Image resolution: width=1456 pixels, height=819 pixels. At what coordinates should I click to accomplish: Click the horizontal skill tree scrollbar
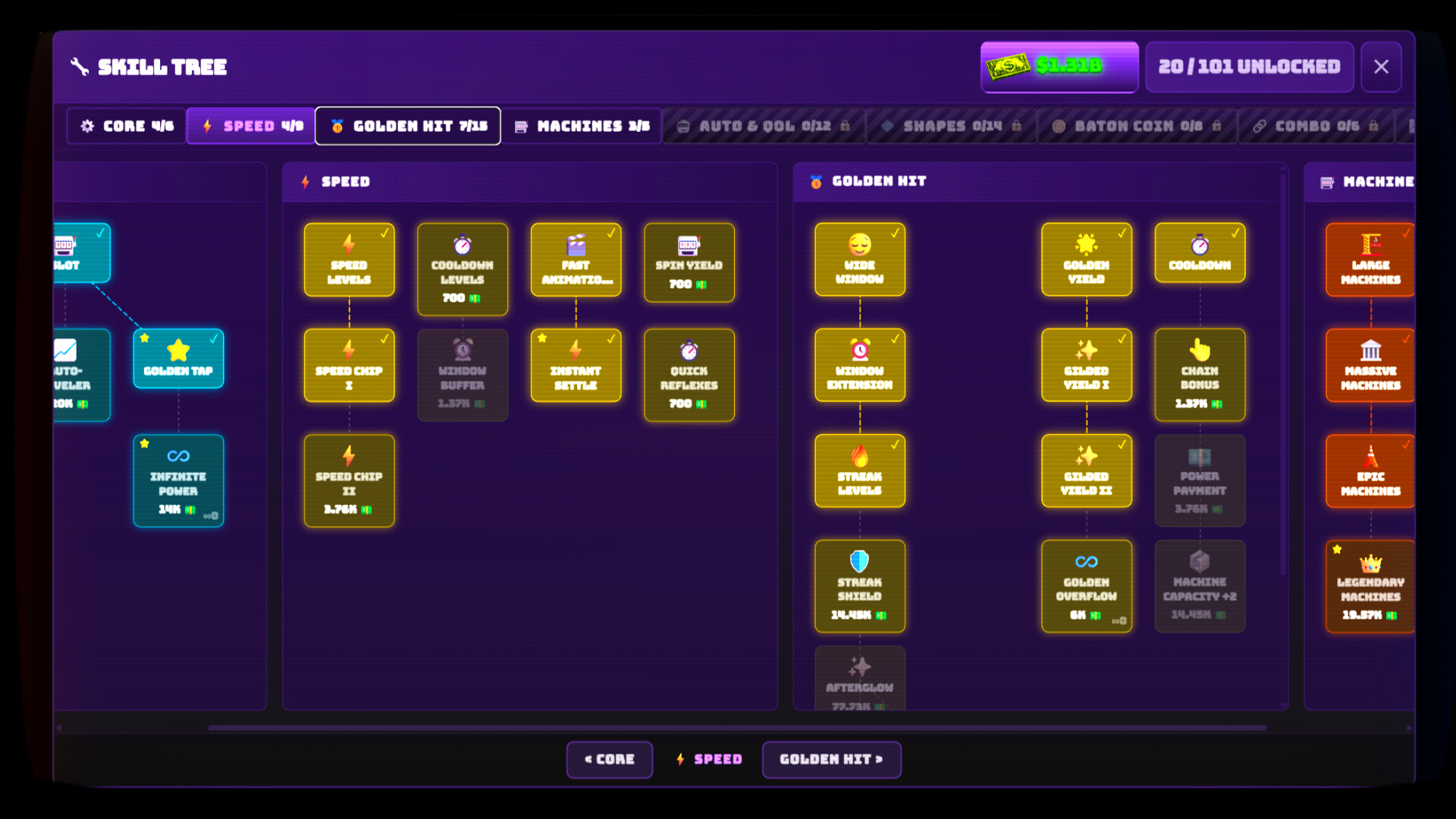tap(736, 727)
